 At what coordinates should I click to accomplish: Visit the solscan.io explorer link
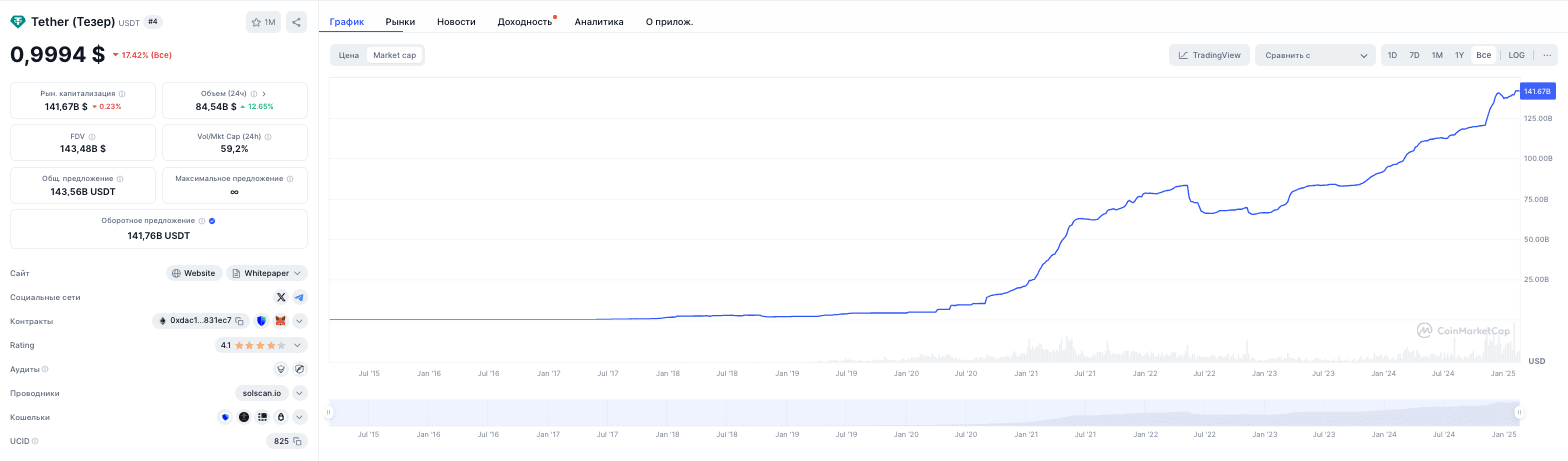click(x=261, y=393)
